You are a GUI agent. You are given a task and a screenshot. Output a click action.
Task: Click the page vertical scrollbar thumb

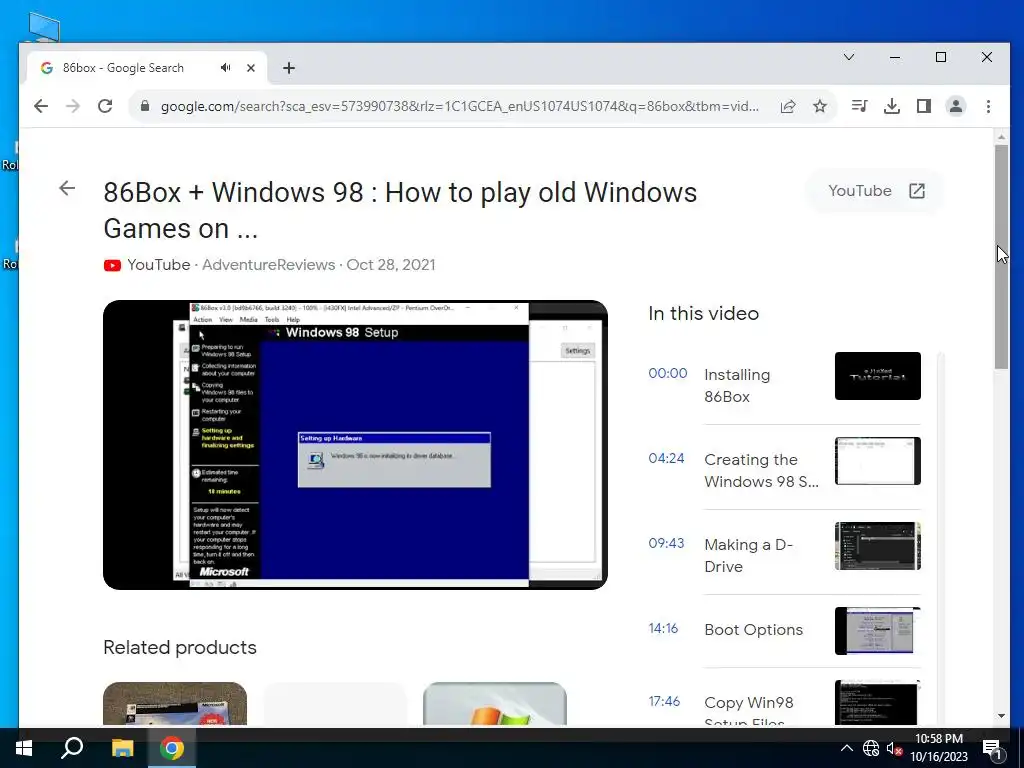[1001, 257]
